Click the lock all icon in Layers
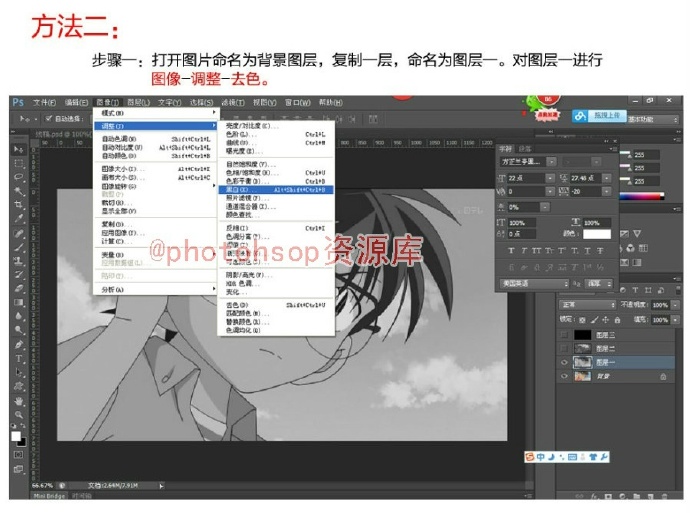This screenshot has height=513, width=690. point(617,320)
